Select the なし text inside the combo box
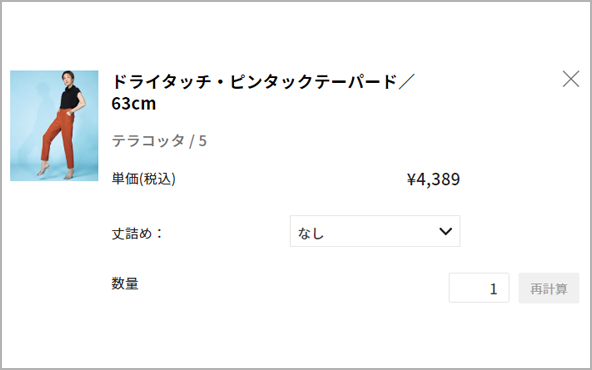 tap(311, 233)
